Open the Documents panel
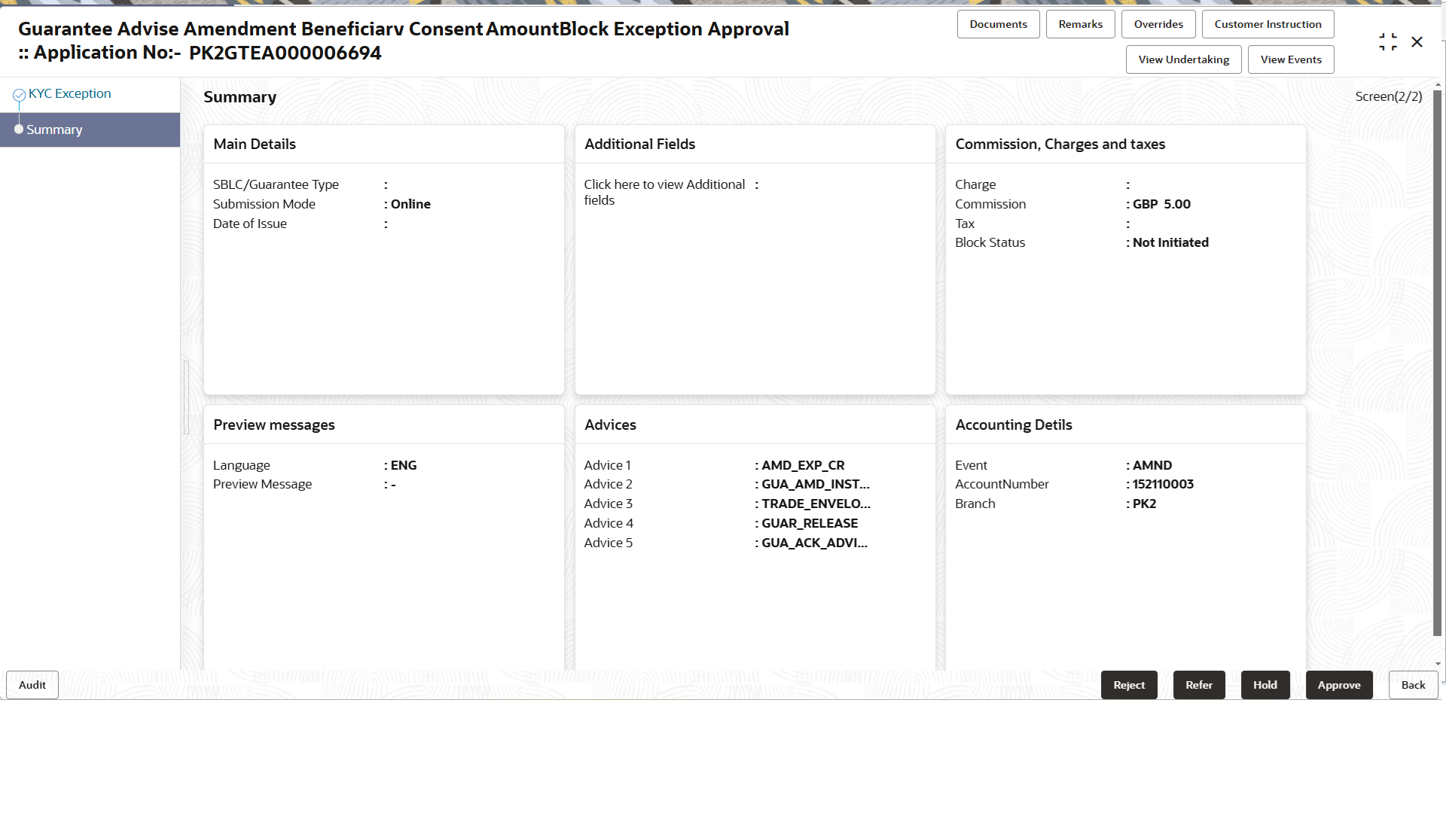 coord(998,24)
